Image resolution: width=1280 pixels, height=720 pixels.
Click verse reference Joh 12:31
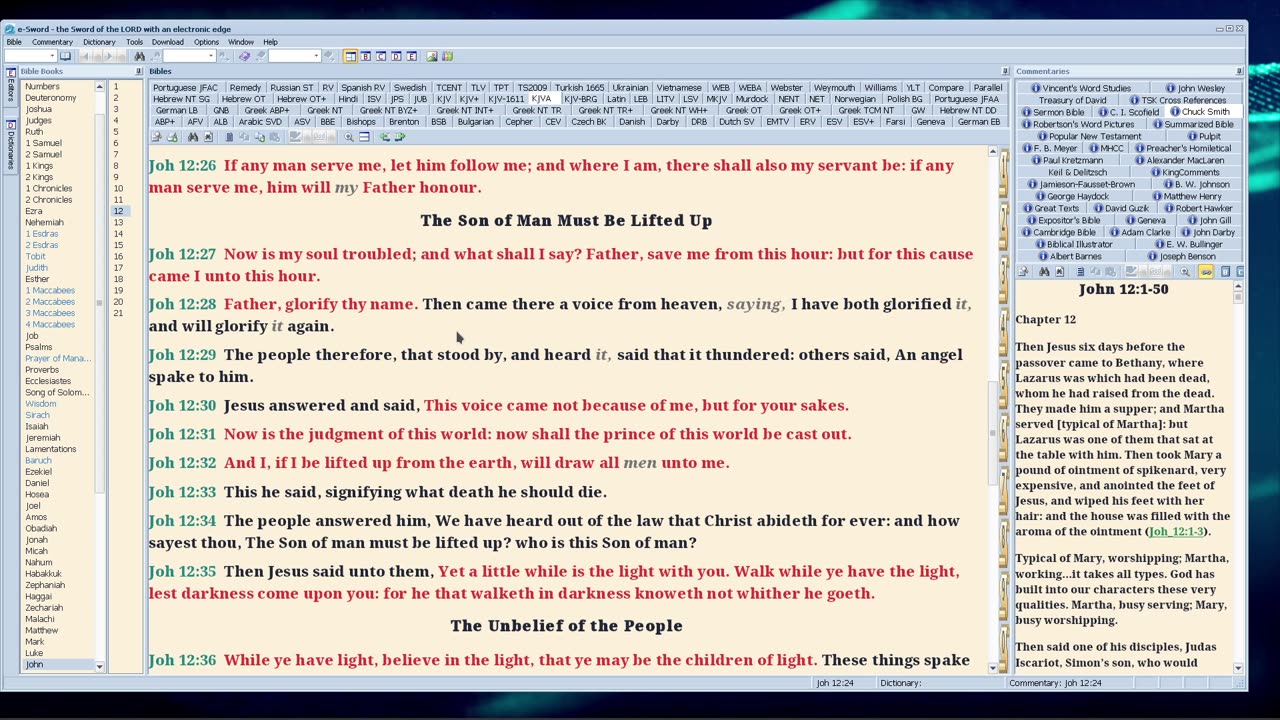tap(182, 434)
